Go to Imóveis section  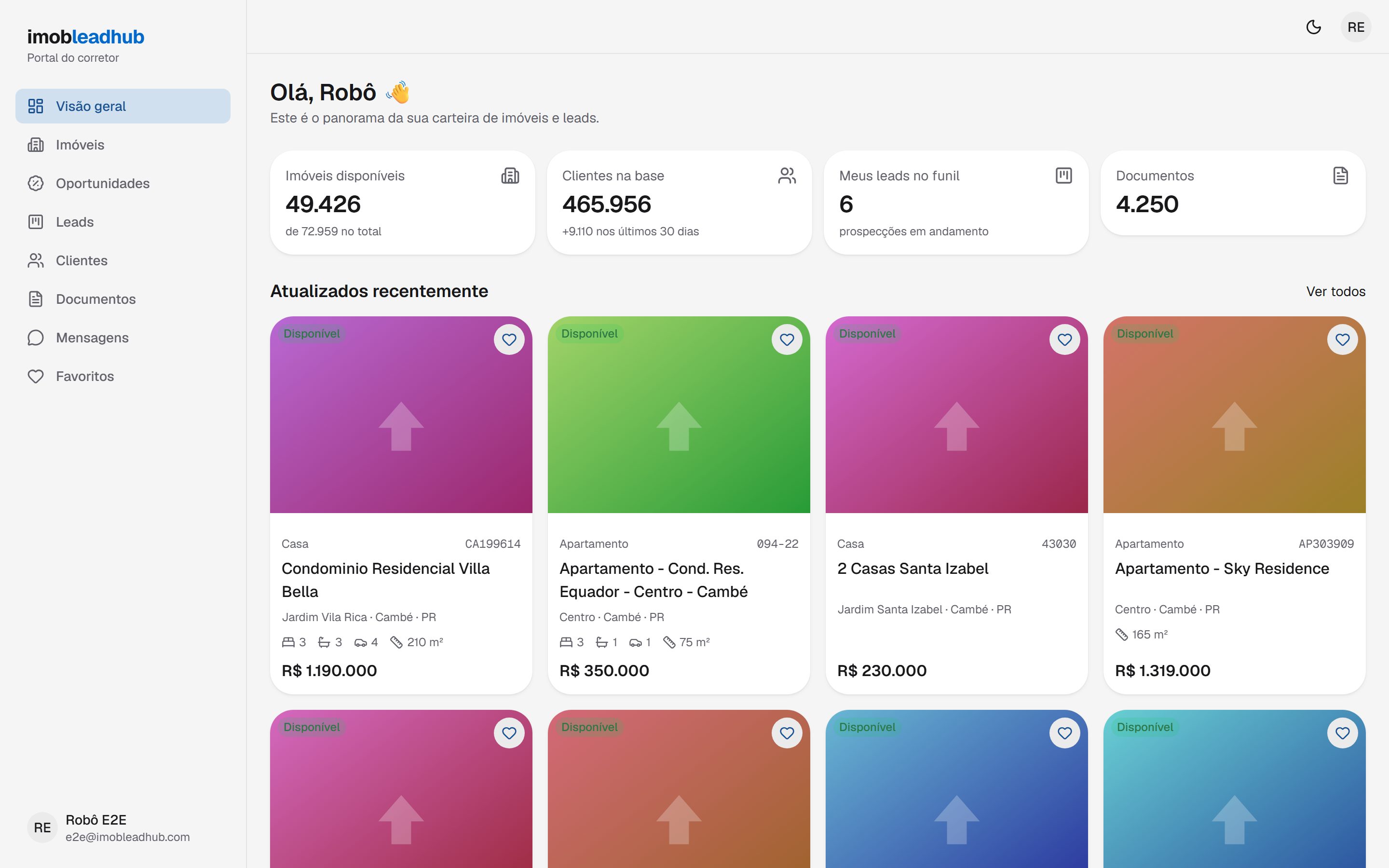point(123,145)
